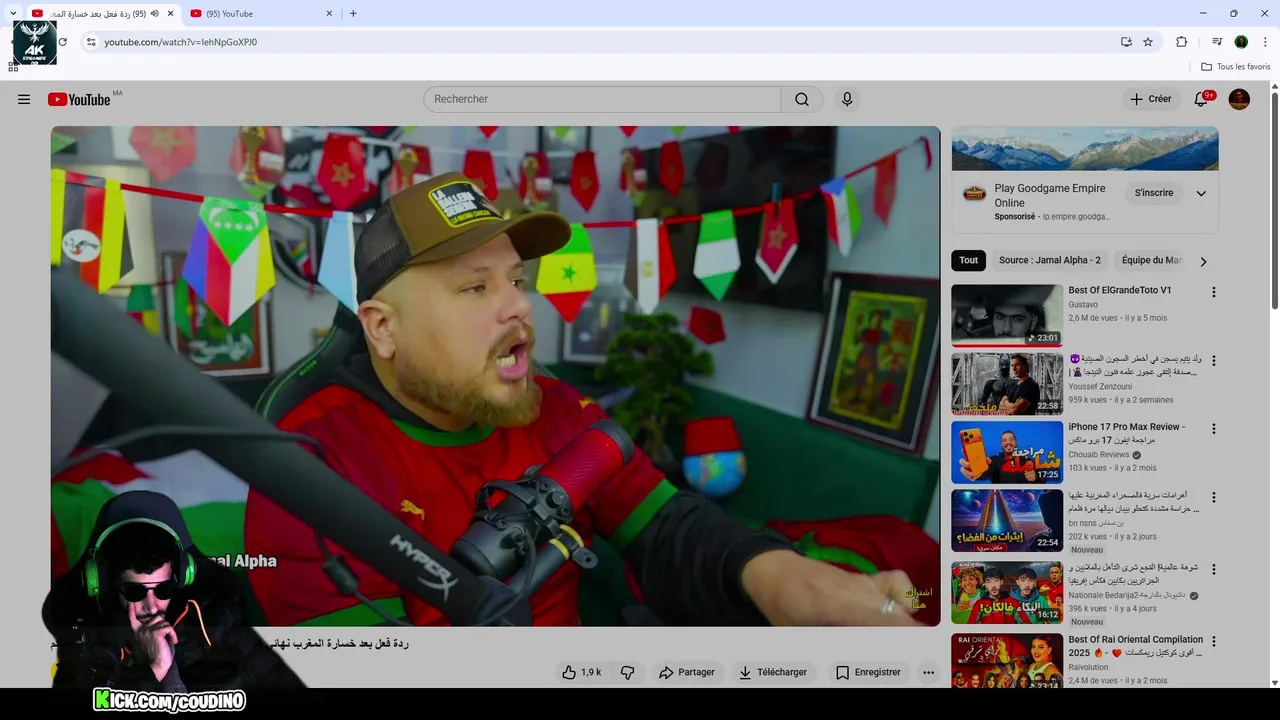Open 'Play Goodgame Empire Online' ad link
The width and height of the screenshot is (1280, 720).
1049,195
